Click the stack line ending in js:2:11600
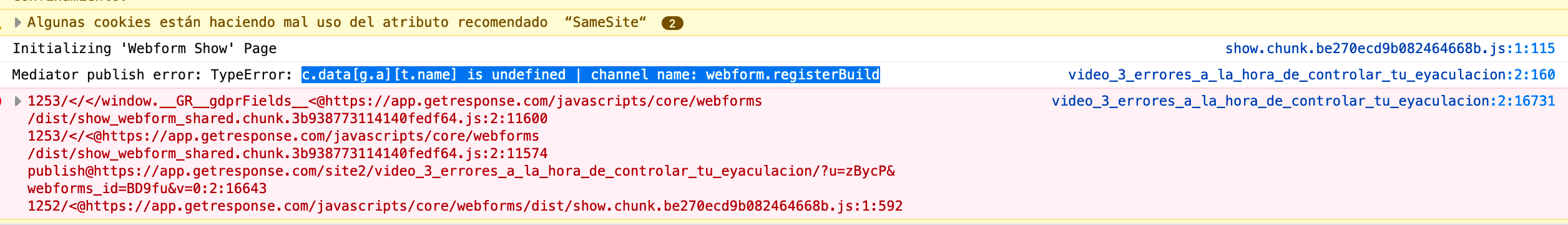 [x=287, y=119]
